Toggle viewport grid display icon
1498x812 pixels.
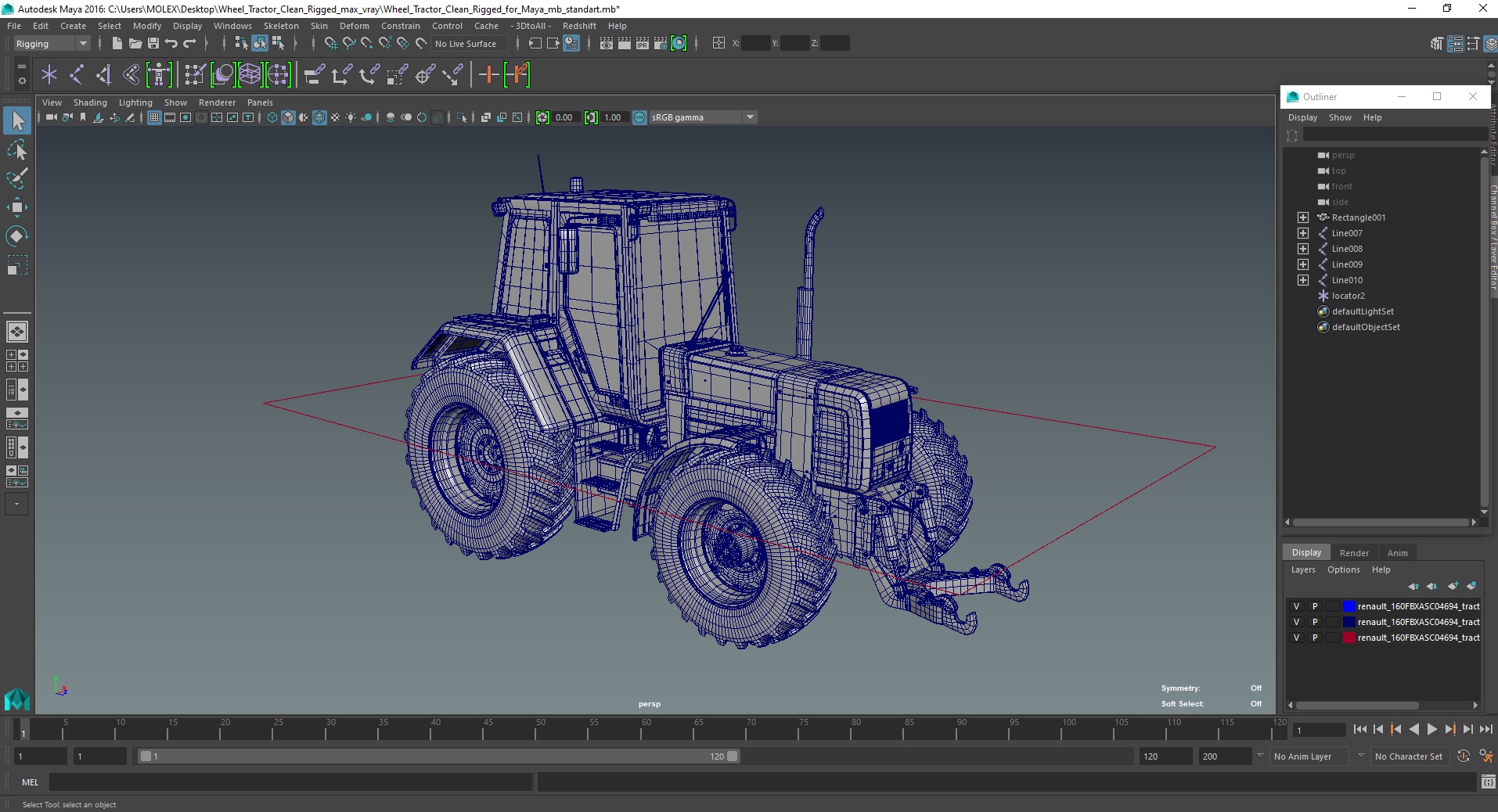154,117
